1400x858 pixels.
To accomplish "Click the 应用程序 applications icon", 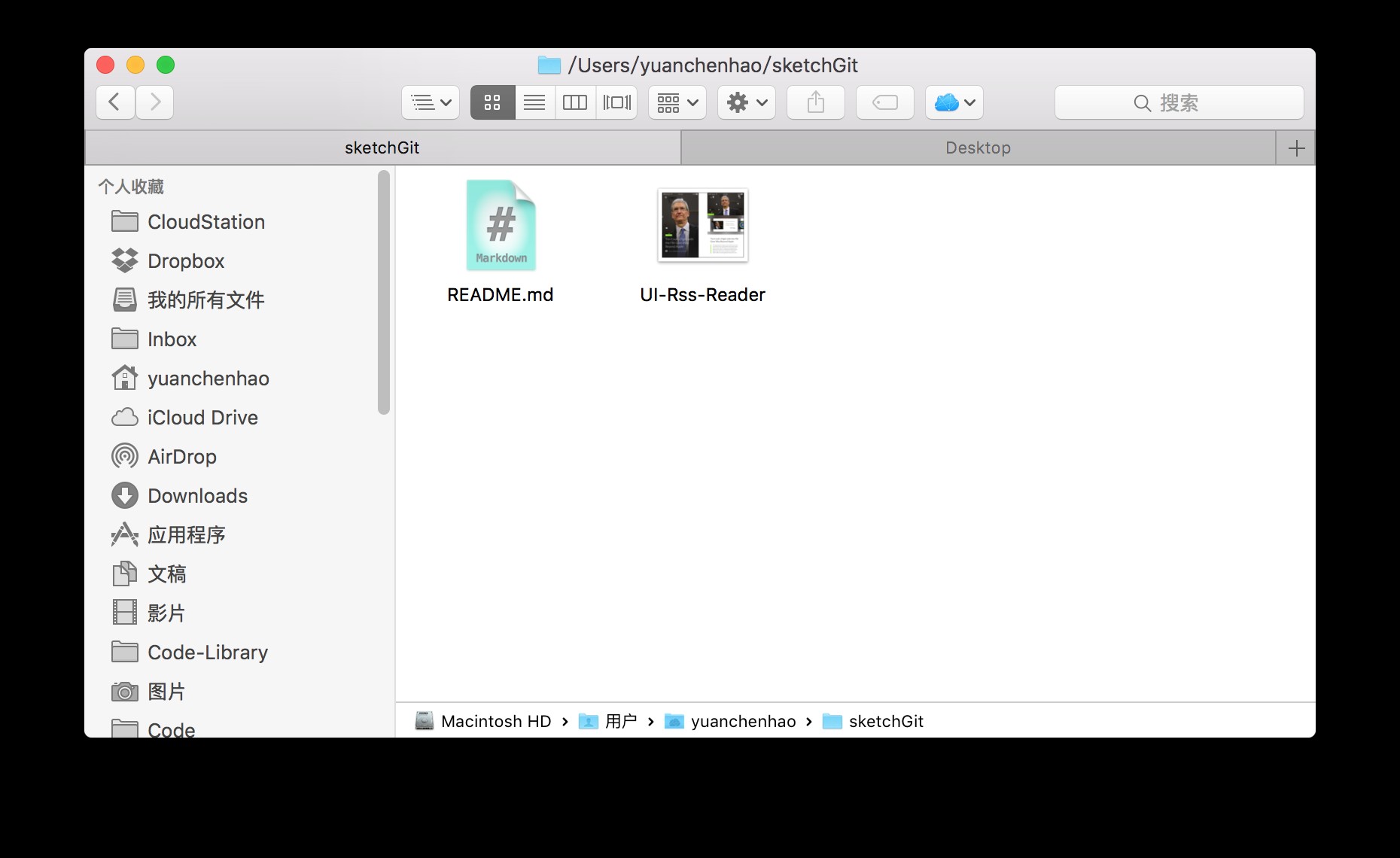I will [125, 534].
